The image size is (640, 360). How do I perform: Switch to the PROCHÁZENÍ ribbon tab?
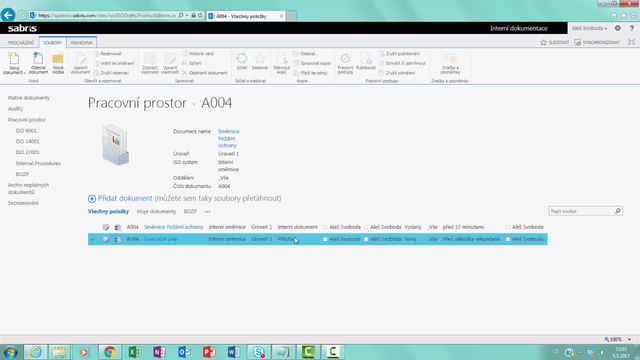point(21,42)
